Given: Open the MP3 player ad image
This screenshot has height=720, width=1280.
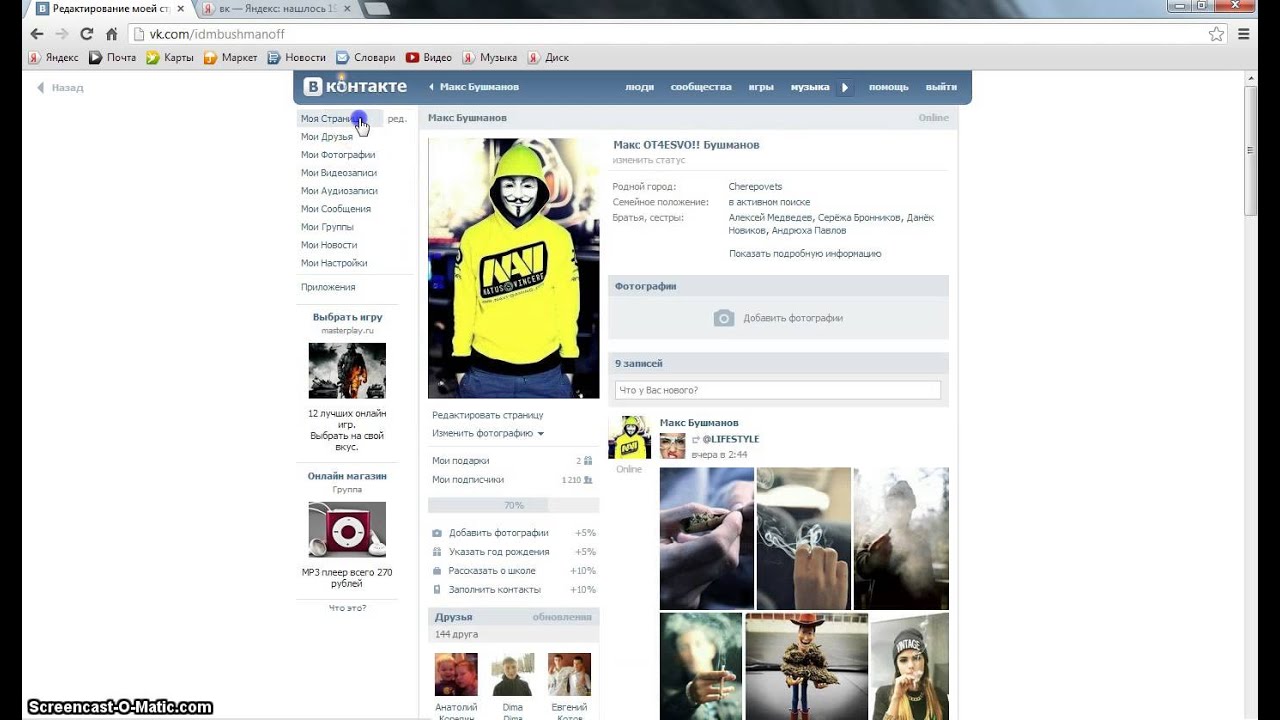Looking at the screenshot, I should pos(347,530).
